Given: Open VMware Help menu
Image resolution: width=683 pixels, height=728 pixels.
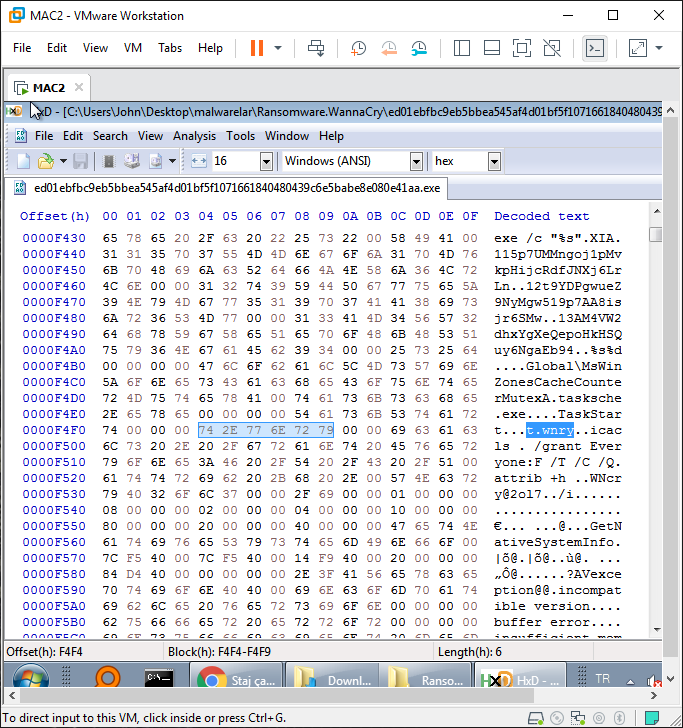Looking at the screenshot, I should tap(210, 48).
